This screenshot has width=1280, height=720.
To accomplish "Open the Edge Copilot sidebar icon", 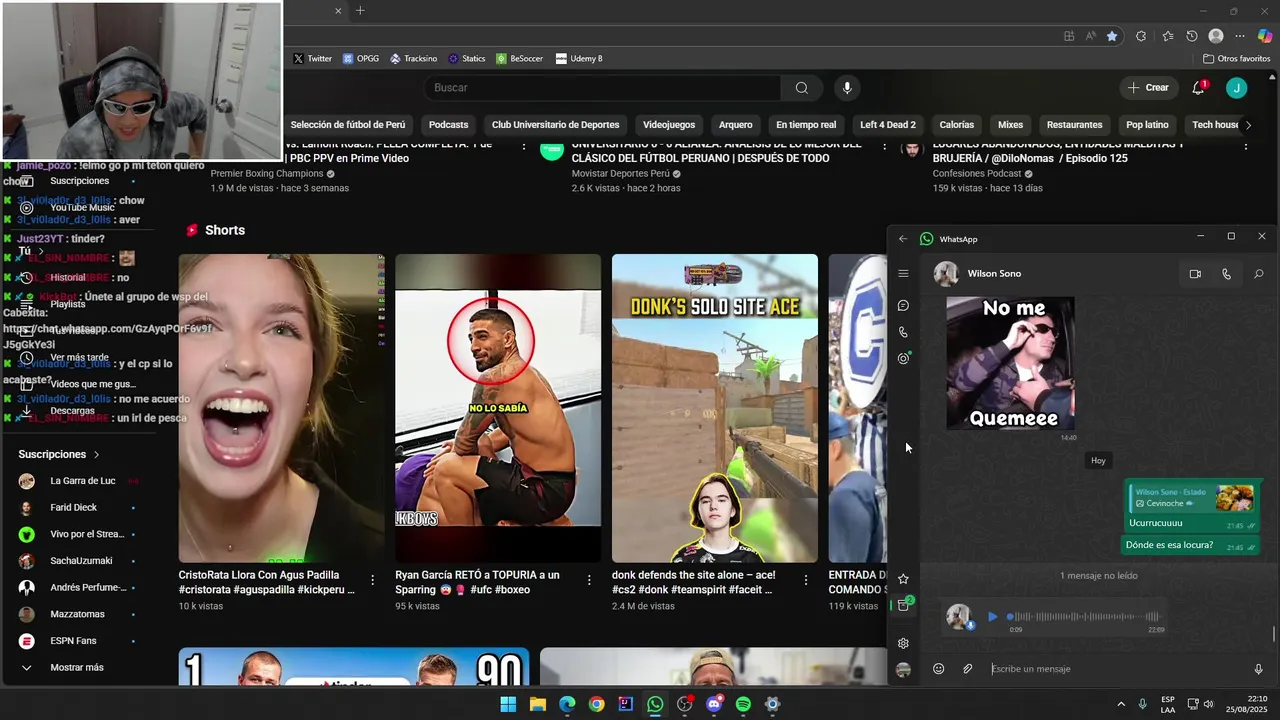I will point(1265,36).
